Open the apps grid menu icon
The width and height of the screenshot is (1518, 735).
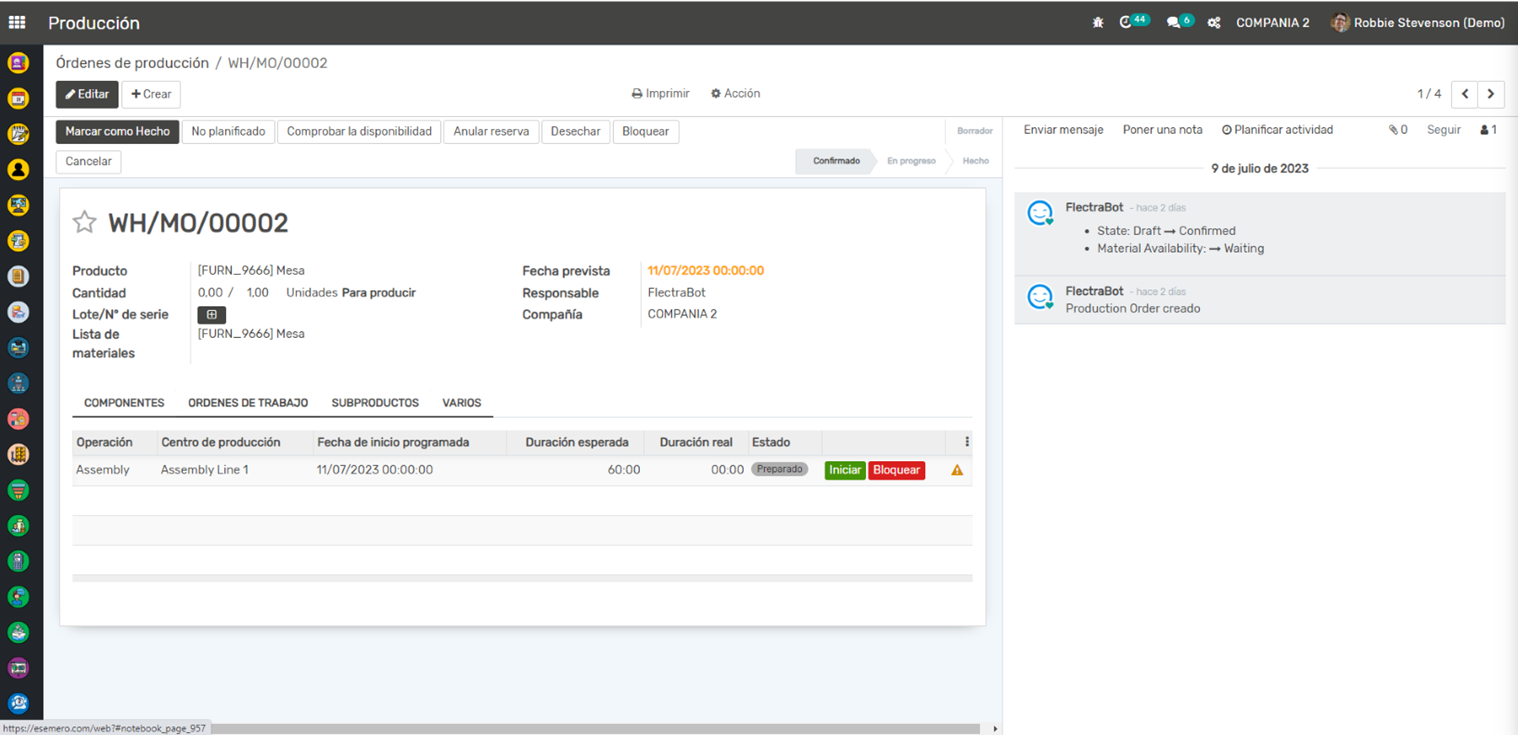[x=17, y=22]
